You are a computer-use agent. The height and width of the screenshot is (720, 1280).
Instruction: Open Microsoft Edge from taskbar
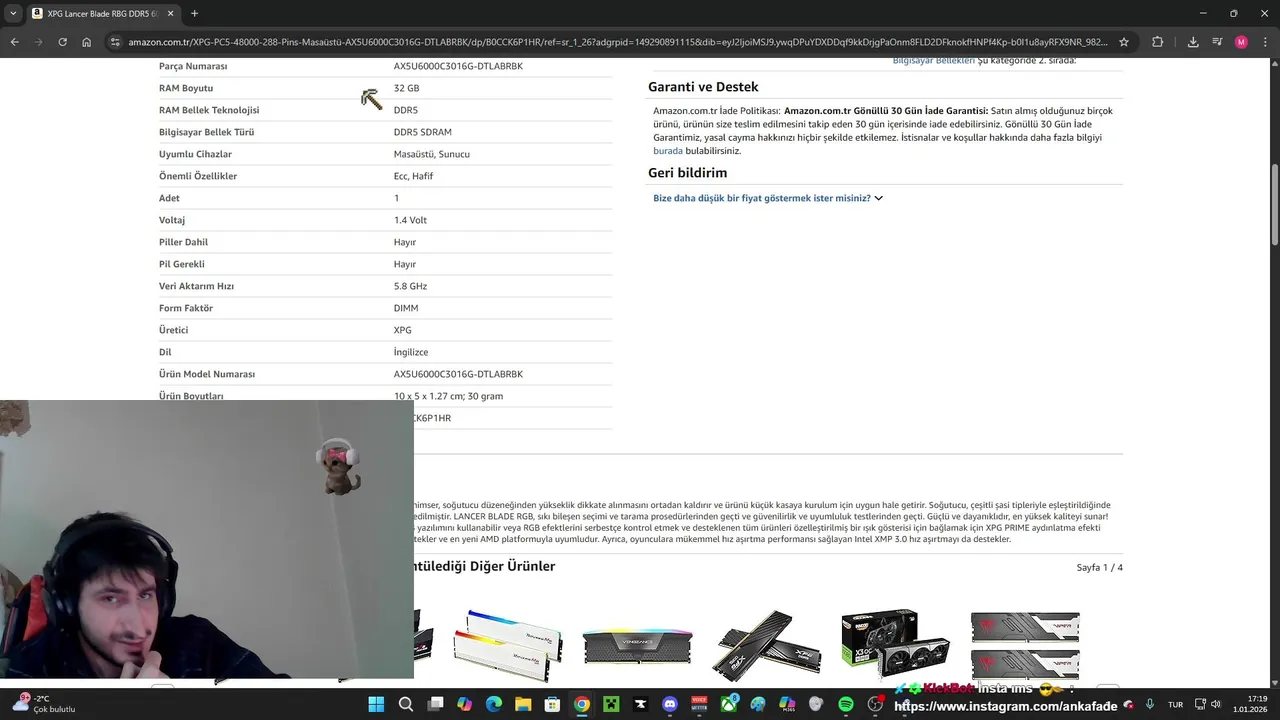[x=494, y=704]
